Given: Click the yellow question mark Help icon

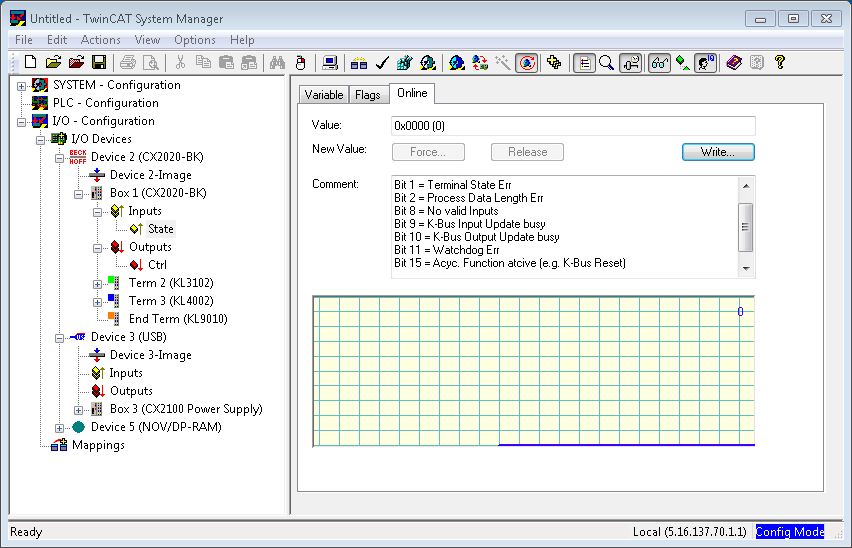Looking at the screenshot, I should [x=780, y=62].
